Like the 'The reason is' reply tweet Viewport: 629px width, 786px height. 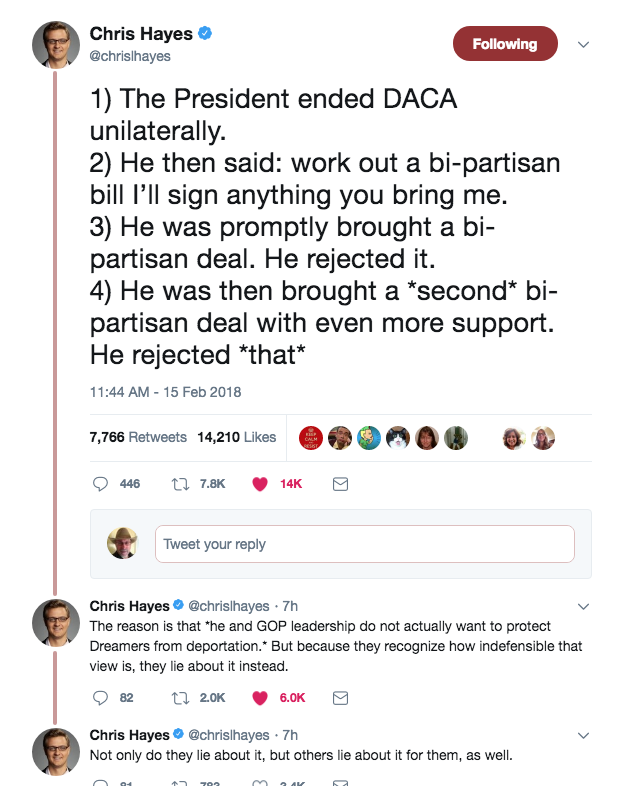point(260,698)
